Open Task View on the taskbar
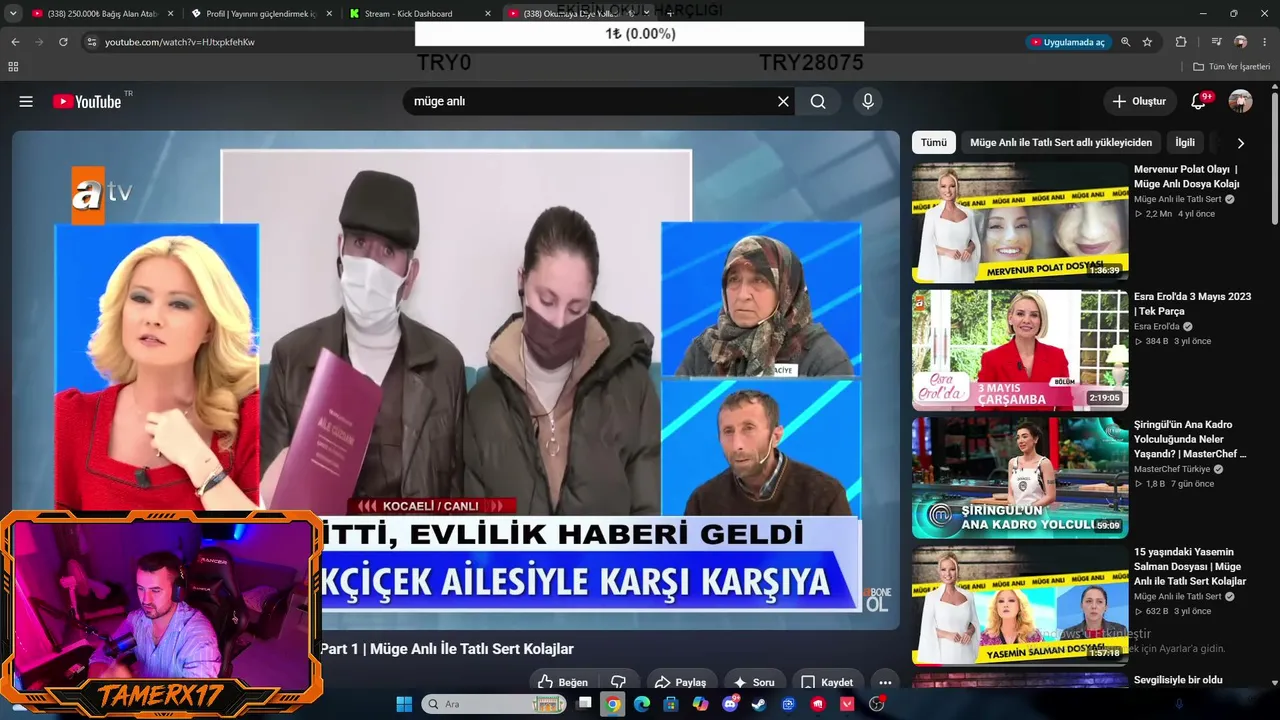1280x720 pixels. click(x=584, y=704)
